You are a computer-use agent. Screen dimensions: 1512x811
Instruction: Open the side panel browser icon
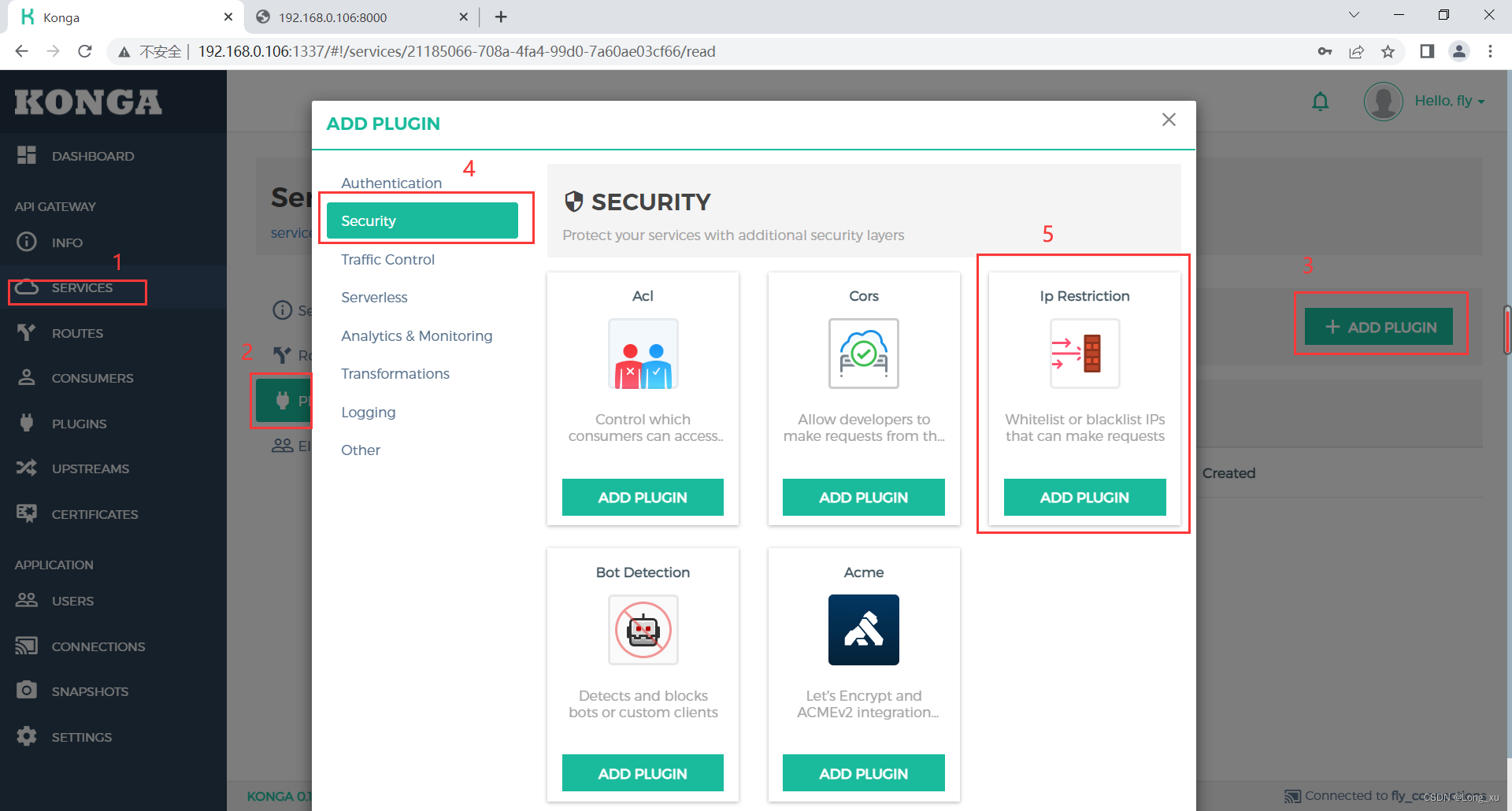click(x=1427, y=51)
